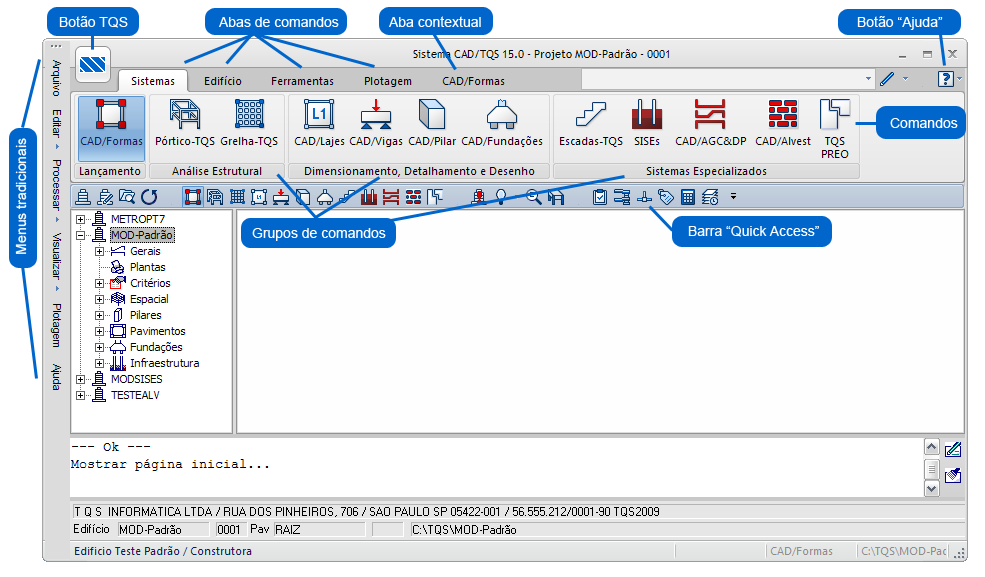
Task: Click the TQS application button
Action: (x=93, y=64)
